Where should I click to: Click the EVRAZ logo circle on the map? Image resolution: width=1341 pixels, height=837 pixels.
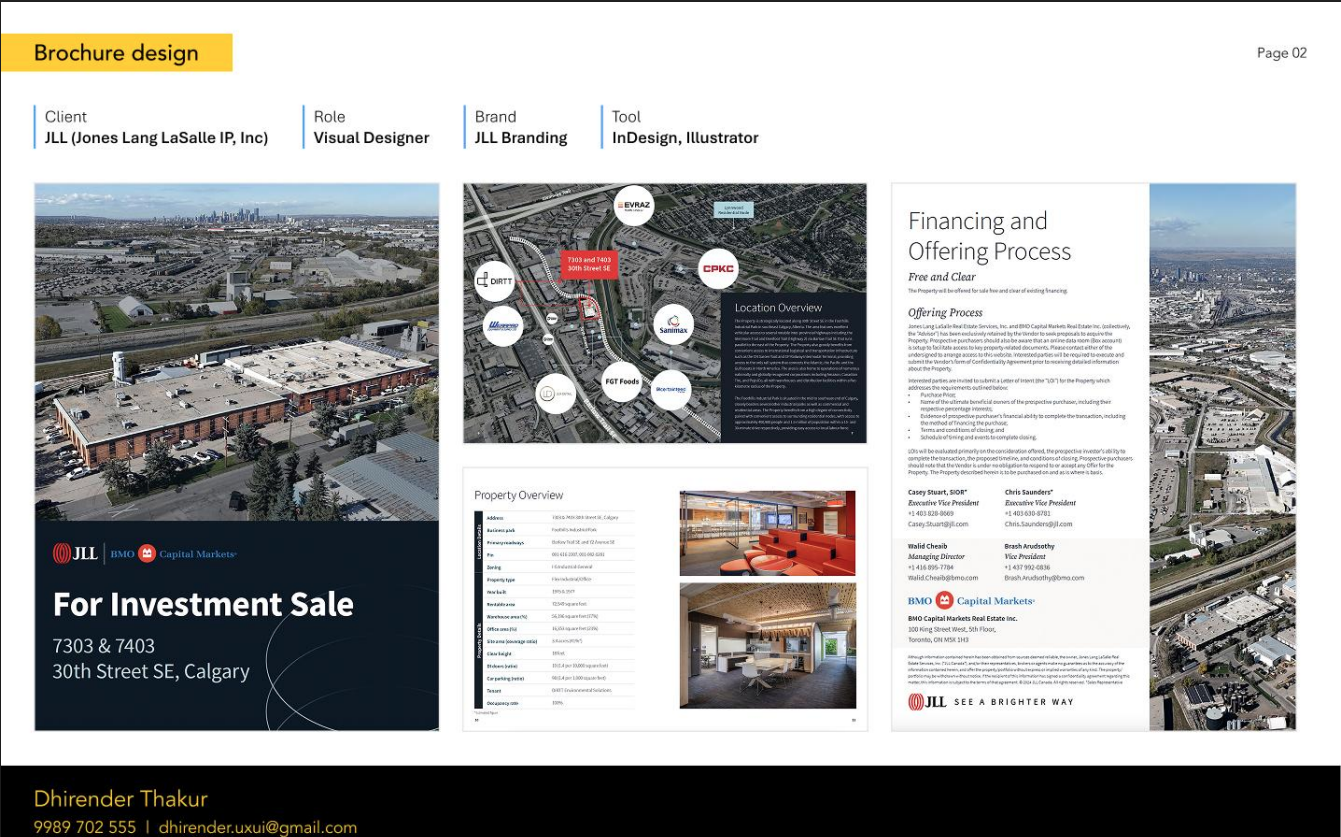[x=634, y=205]
